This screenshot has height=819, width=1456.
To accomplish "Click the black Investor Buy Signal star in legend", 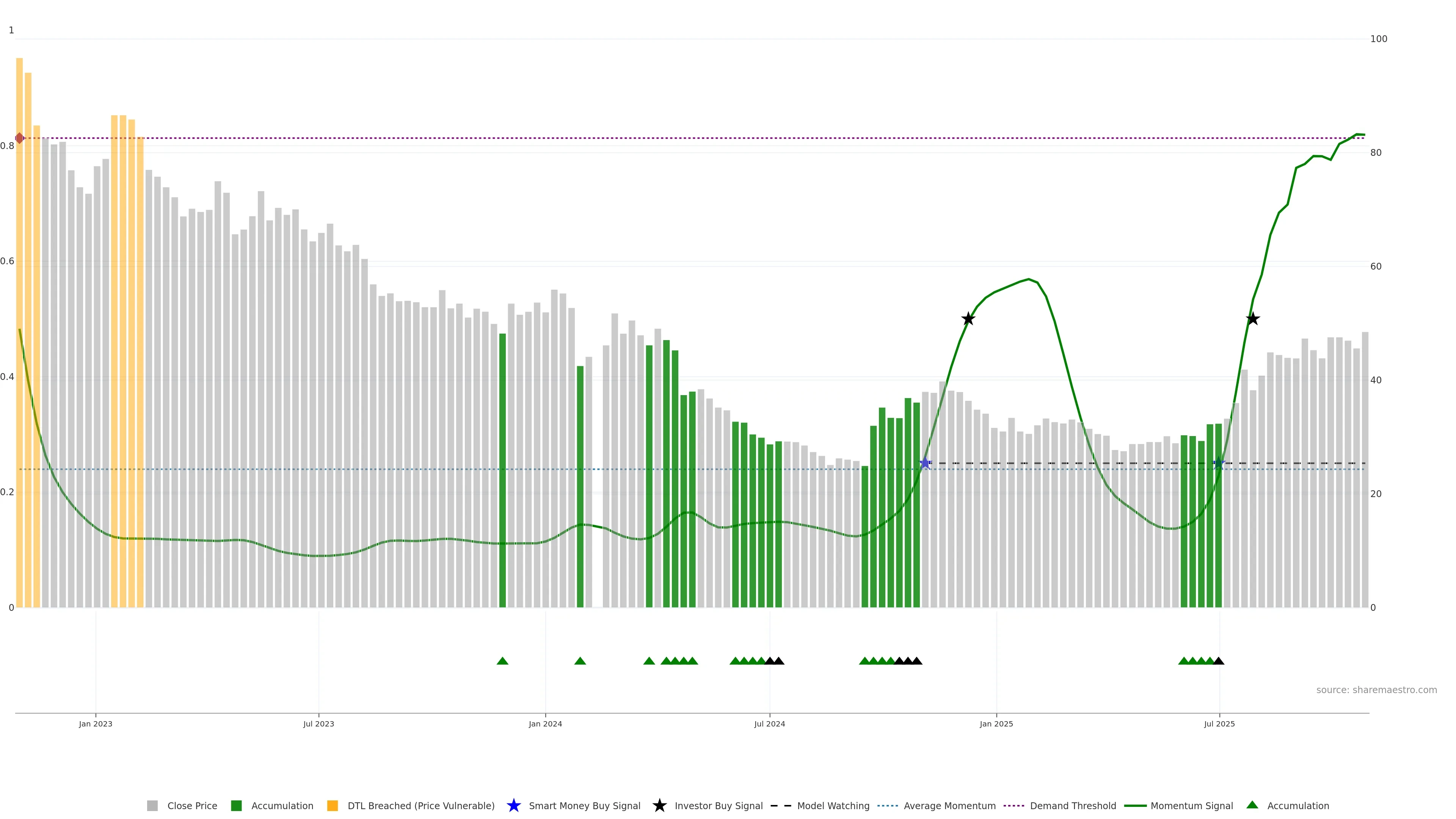I will 659,805.
